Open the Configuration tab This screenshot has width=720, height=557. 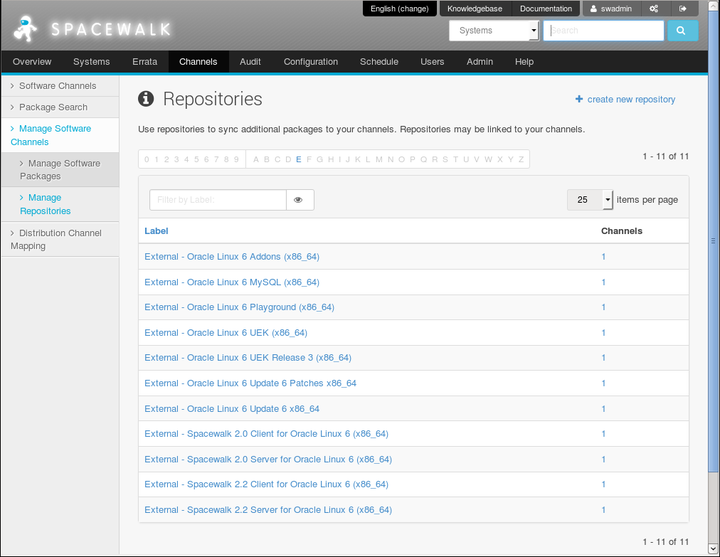311,62
